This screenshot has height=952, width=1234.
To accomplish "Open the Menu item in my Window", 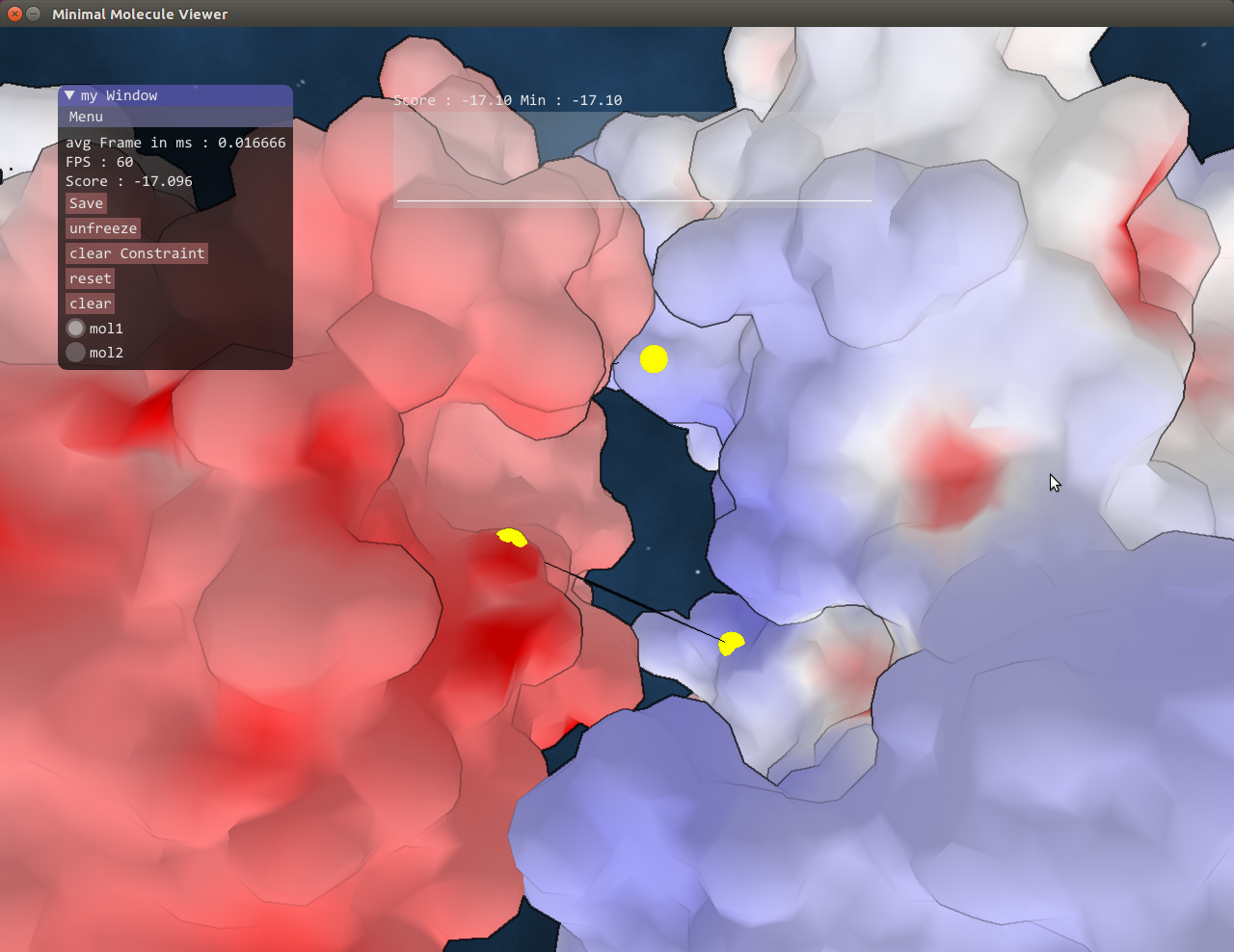I will coord(86,117).
